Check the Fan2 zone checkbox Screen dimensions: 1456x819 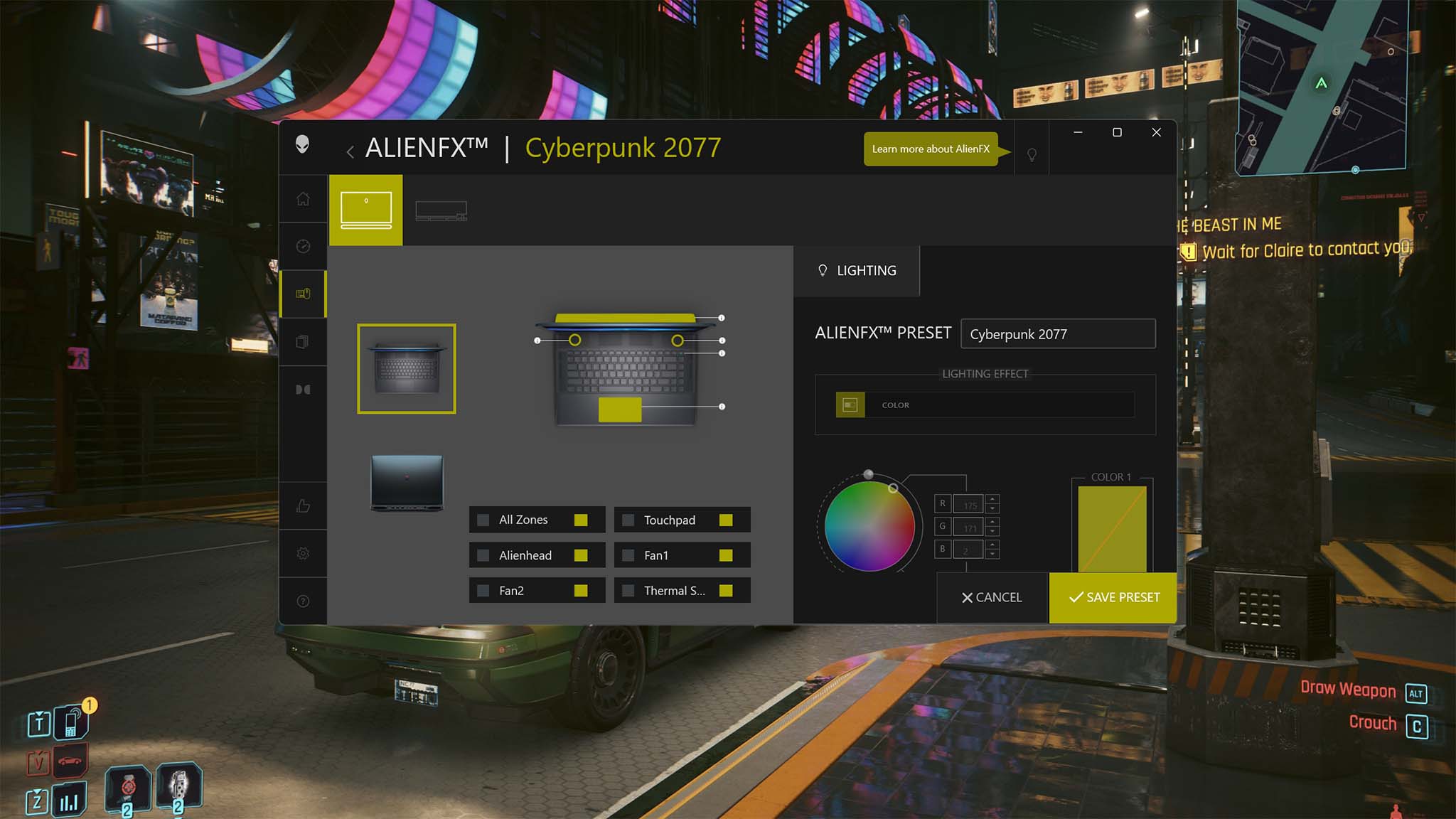point(483,590)
